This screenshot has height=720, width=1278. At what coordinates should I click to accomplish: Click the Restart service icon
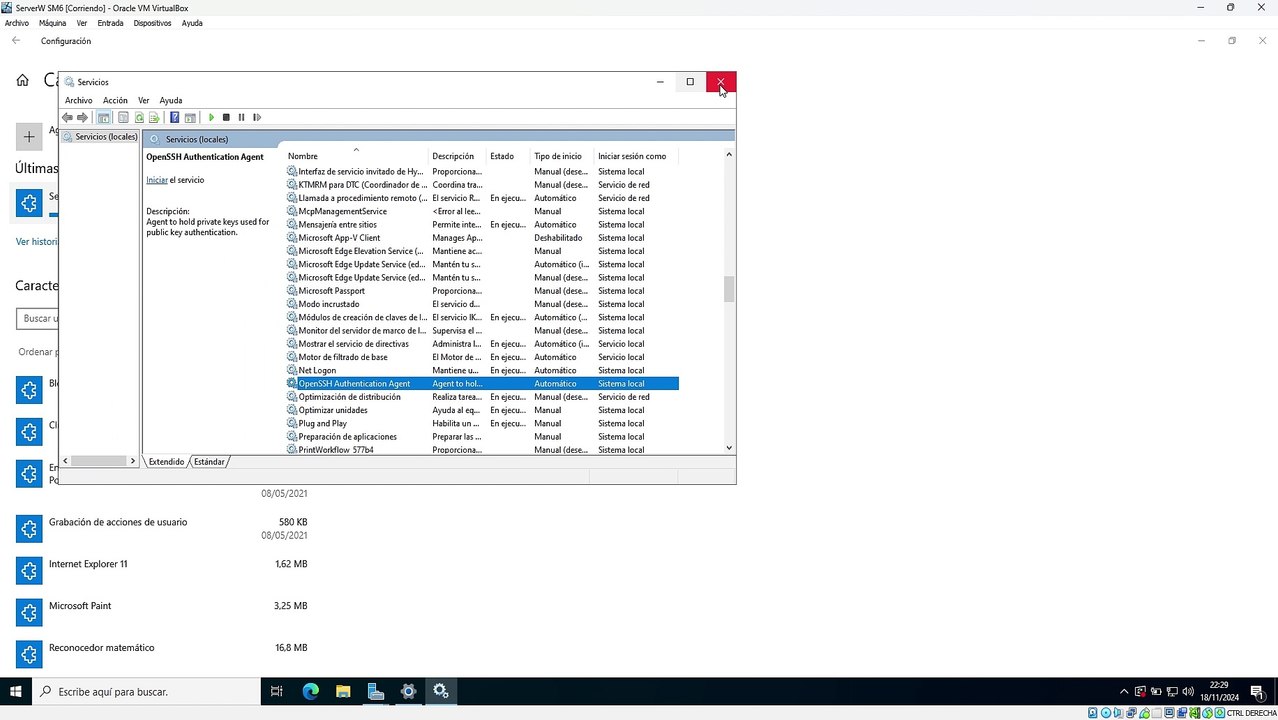[257, 117]
